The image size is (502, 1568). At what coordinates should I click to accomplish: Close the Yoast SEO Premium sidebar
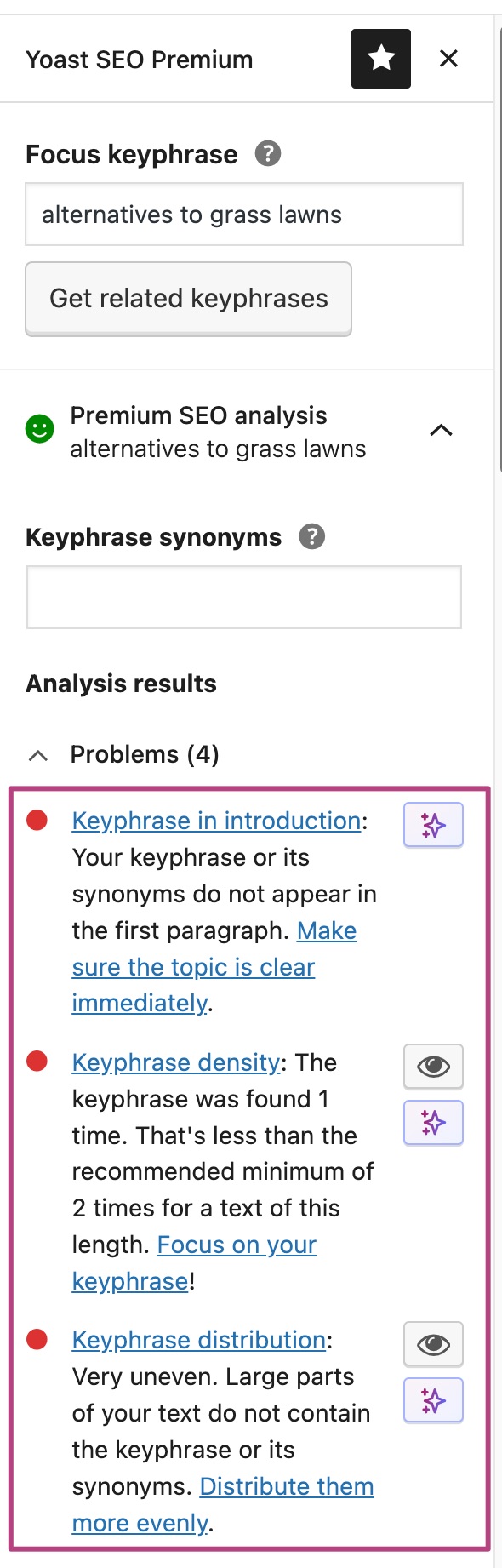[448, 59]
